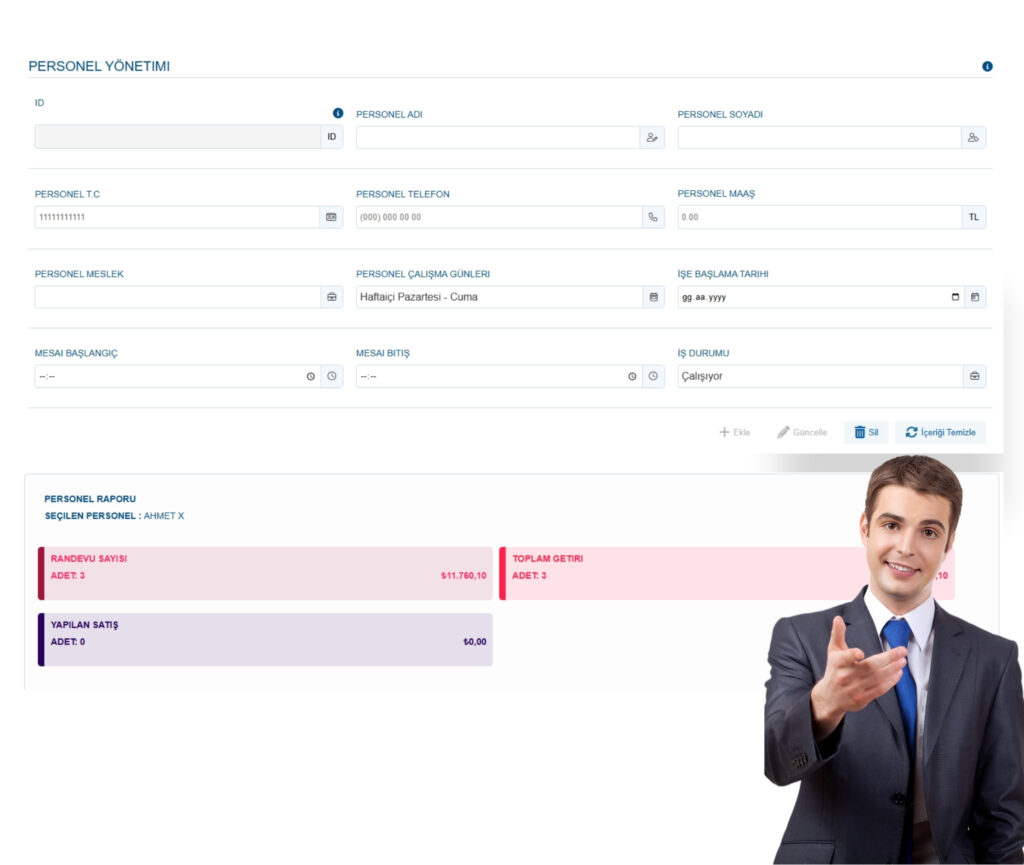The width and height of the screenshot is (1024, 865).
Task: Click the user icon next to Personel Adı
Action: coord(652,138)
